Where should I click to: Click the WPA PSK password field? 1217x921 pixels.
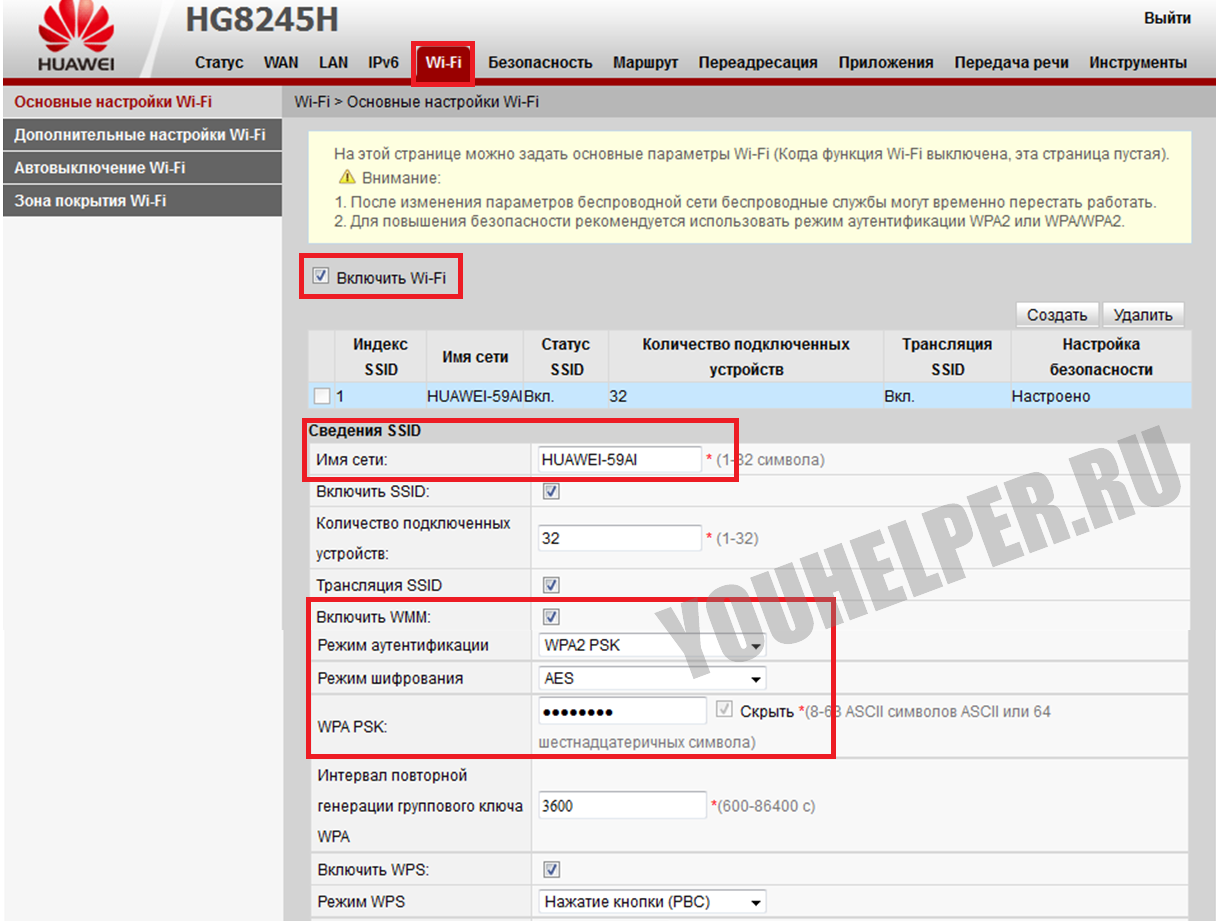622,711
